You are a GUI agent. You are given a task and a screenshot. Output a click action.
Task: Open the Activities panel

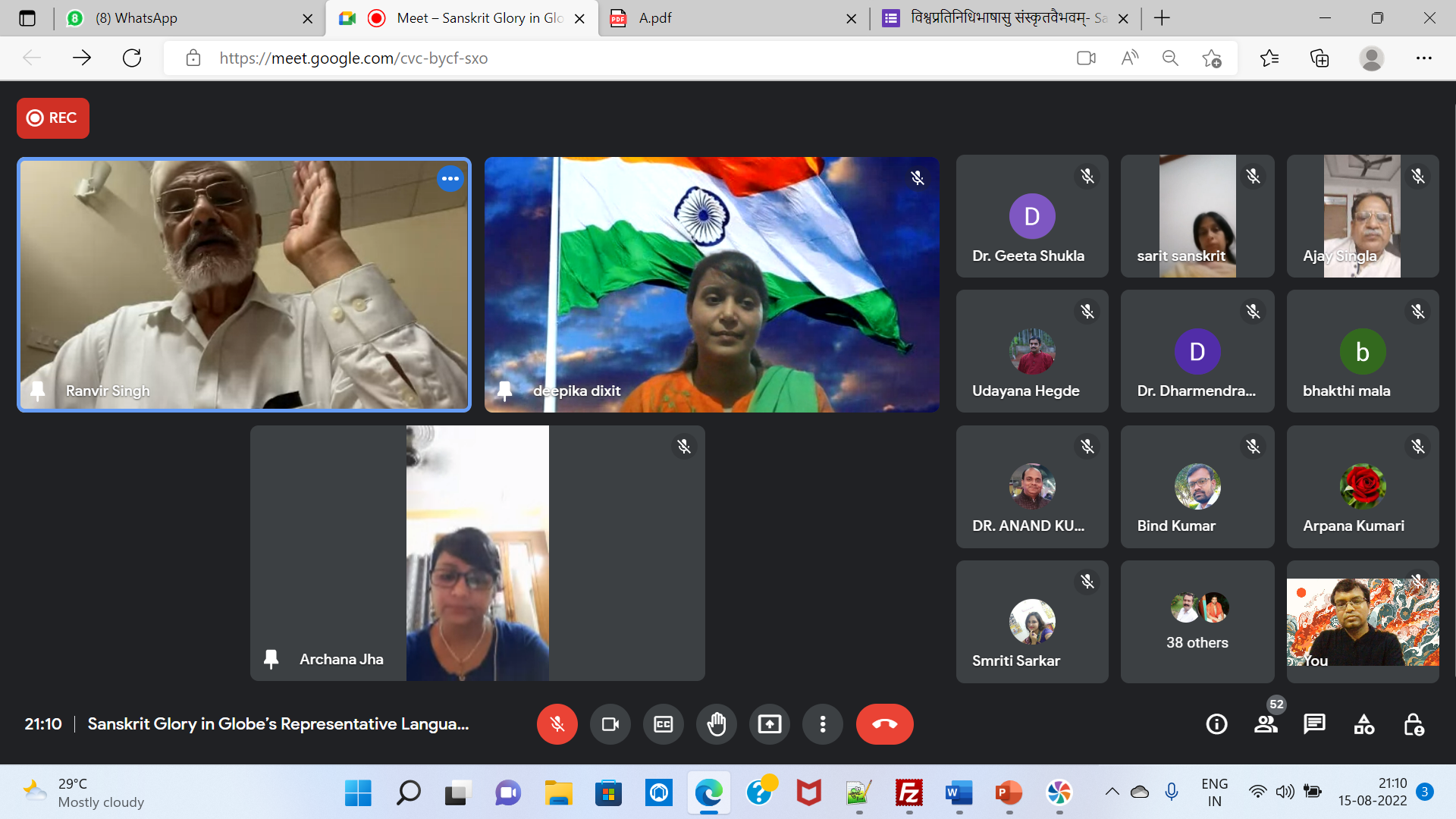tap(1363, 724)
